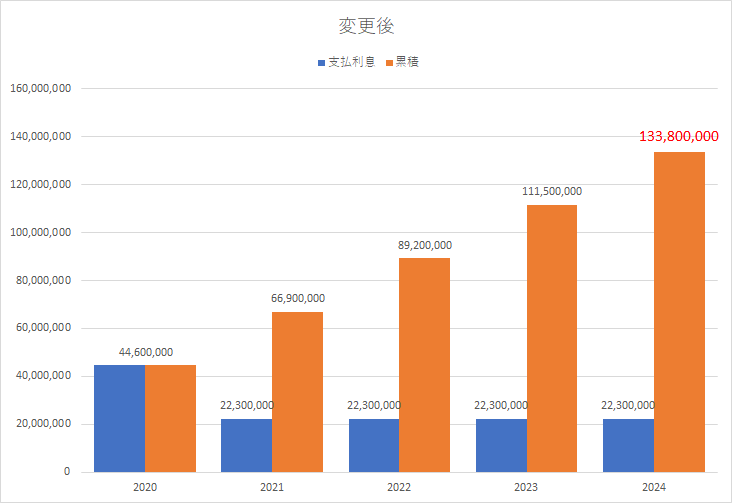Click the 89,200,000 data label
Screen dimensions: 732x503
click(425, 245)
